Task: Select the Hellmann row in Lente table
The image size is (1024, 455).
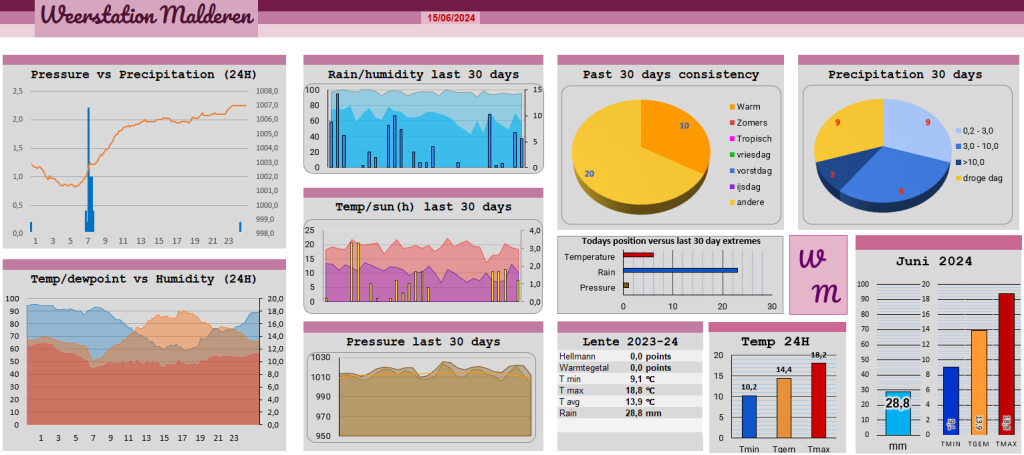Action: 629,356
